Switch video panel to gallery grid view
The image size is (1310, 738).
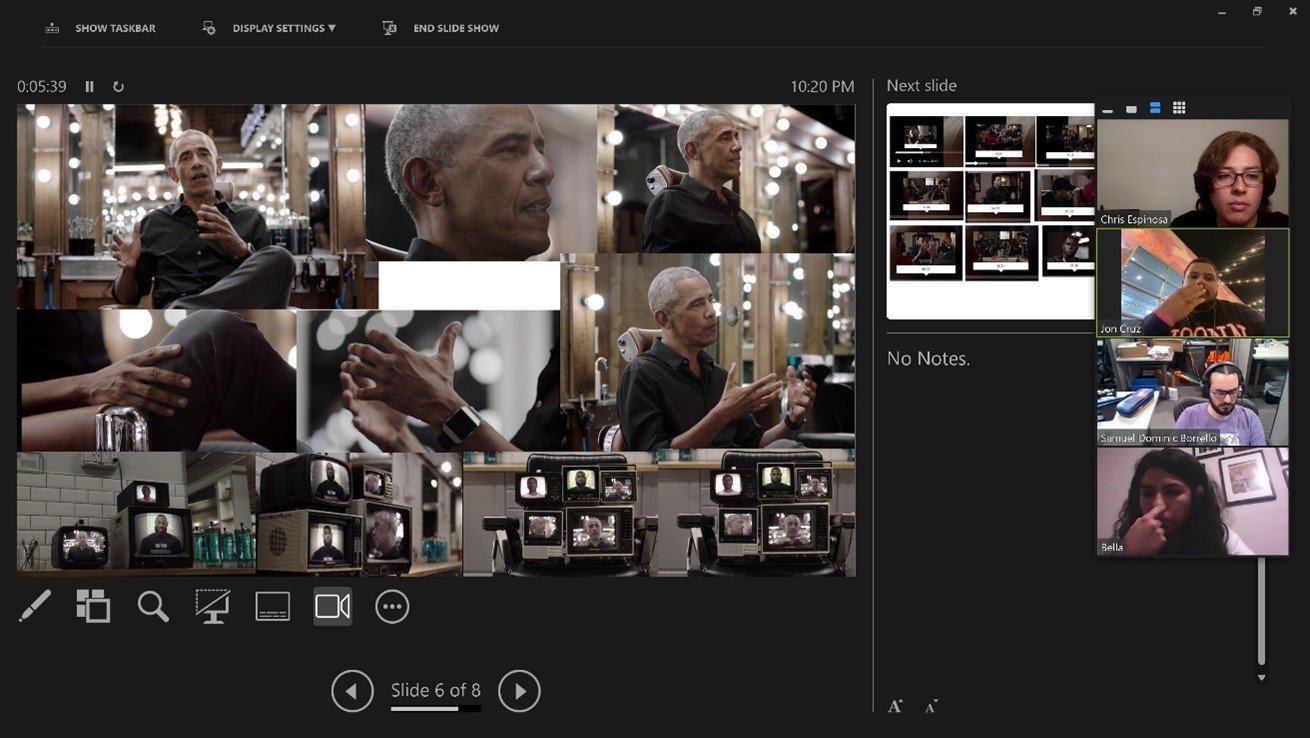pos(1179,108)
